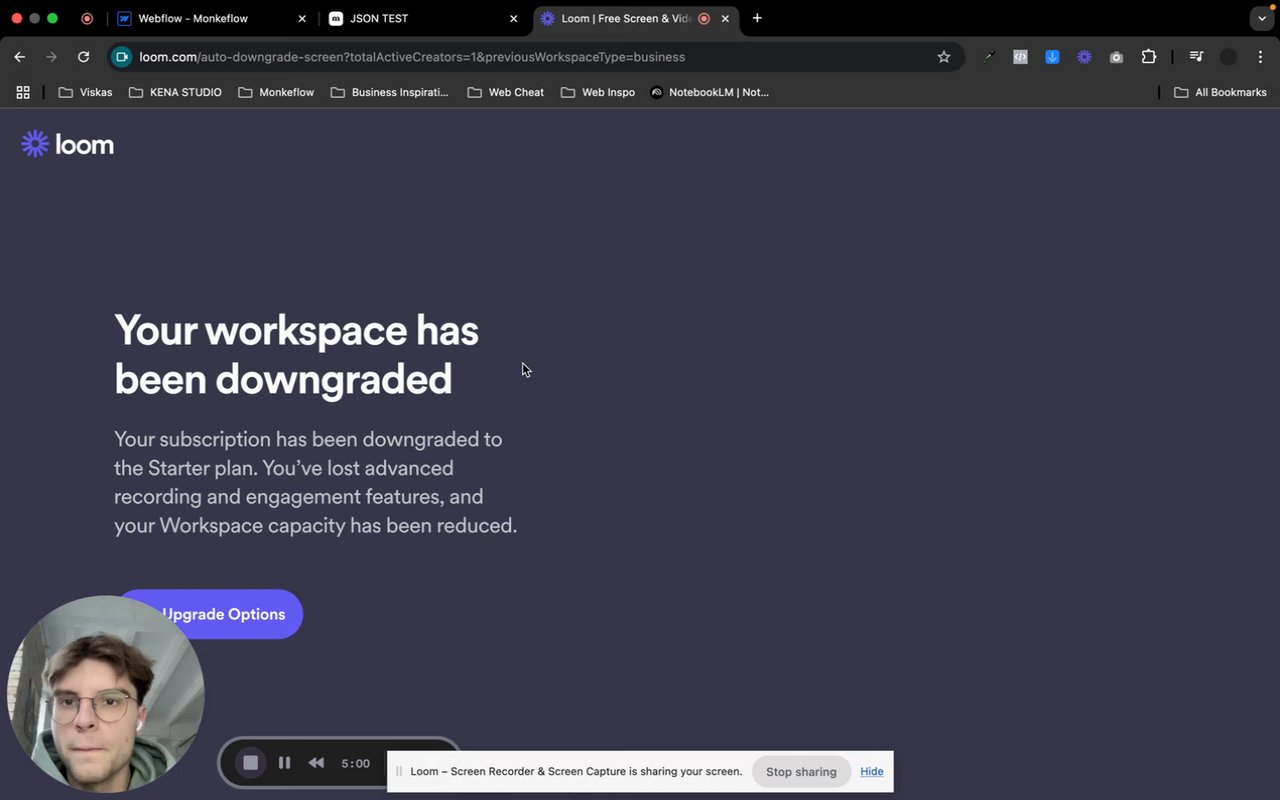Click the blue download arrow extension
Viewport: 1280px width, 800px height.
(x=1052, y=57)
